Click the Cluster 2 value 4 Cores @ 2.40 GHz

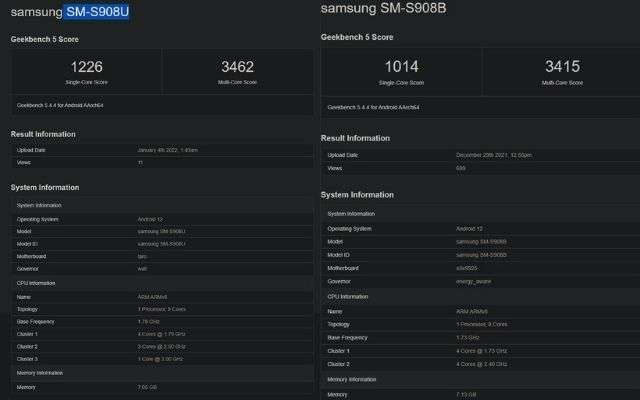482,364
